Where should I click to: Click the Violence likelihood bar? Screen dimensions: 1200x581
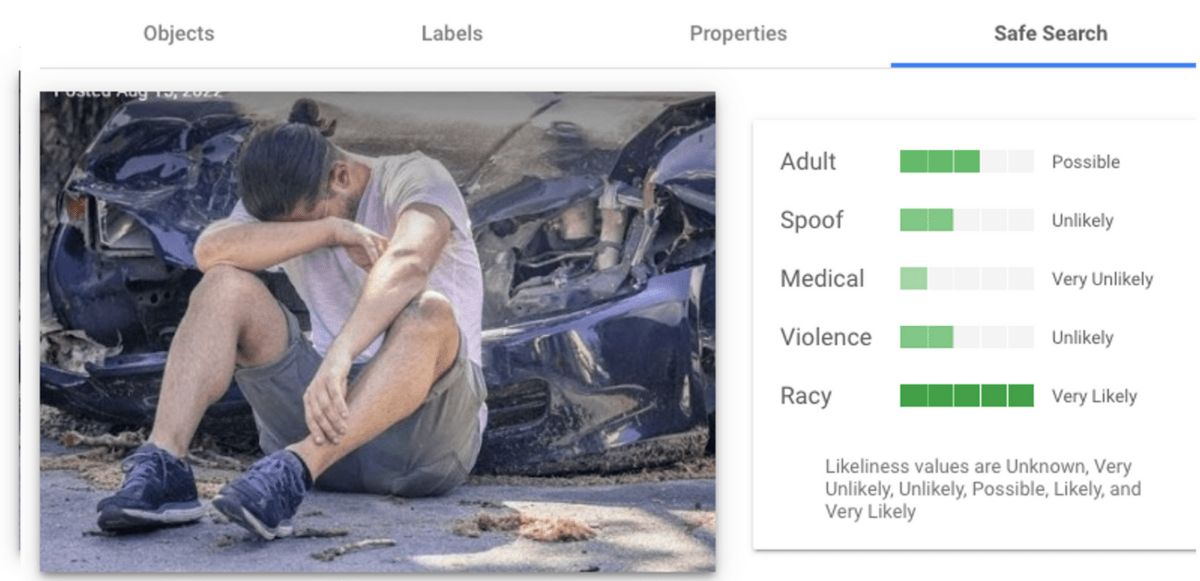point(967,337)
